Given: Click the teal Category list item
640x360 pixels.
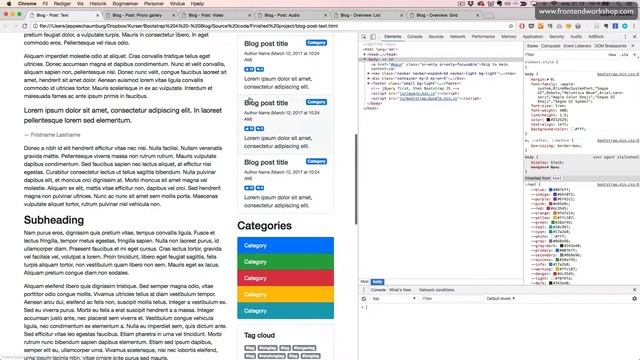Looking at the screenshot, I should tap(285, 311).
